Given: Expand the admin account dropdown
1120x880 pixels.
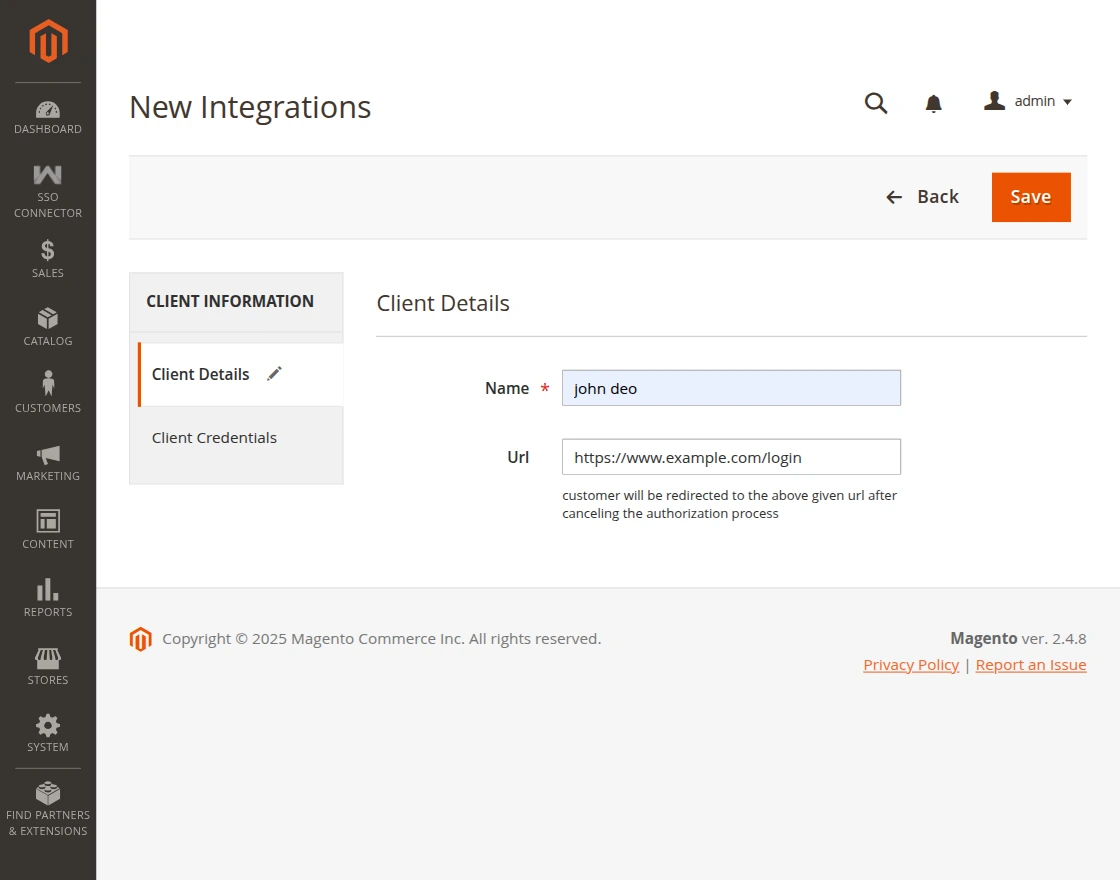Looking at the screenshot, I should [1028, 101].
